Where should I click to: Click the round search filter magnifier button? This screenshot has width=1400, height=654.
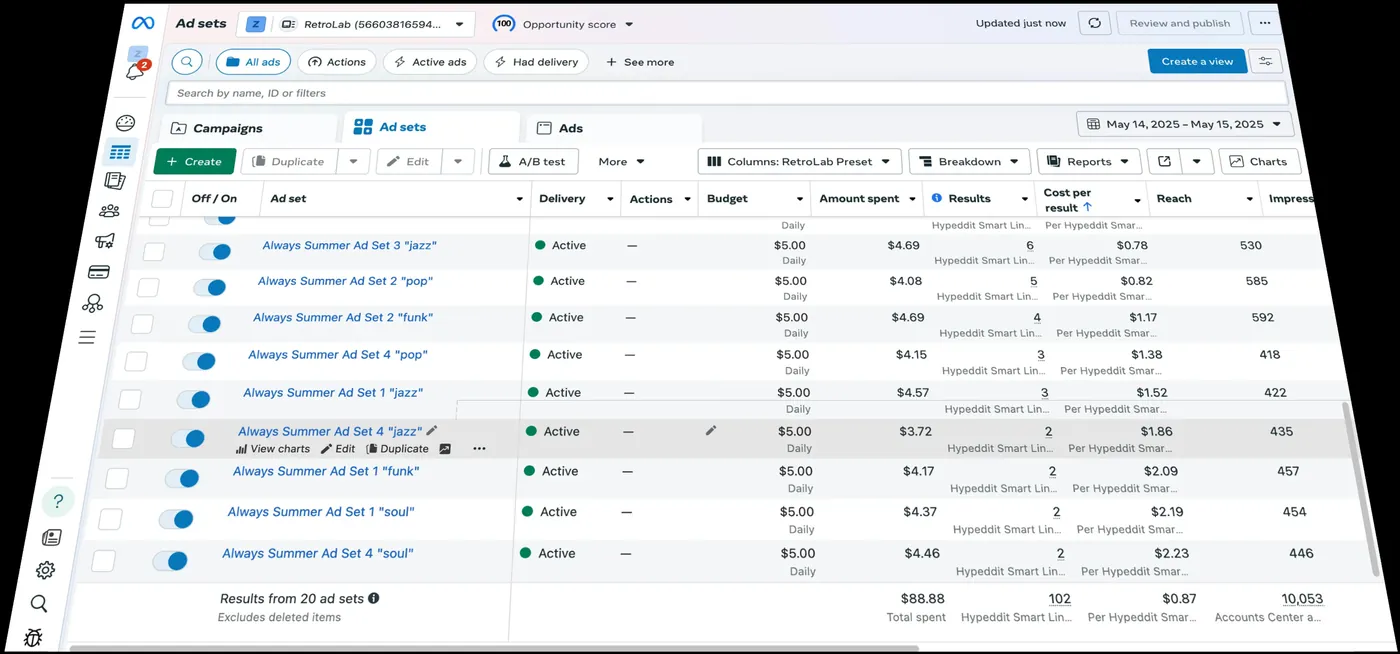tap(187, 62)
